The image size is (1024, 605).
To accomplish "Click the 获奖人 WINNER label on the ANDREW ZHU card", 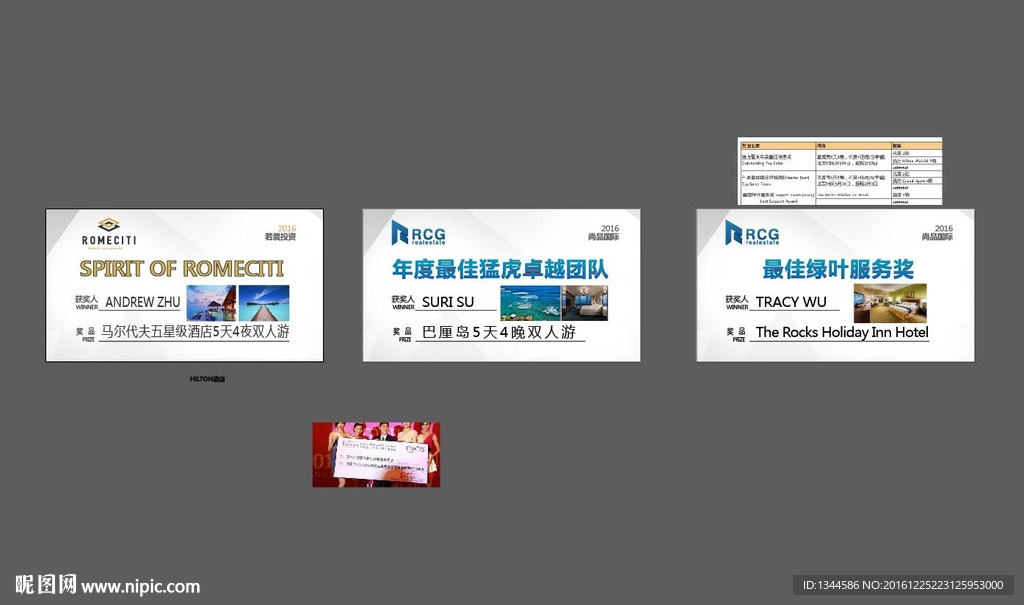I will [x=86, y=302].
